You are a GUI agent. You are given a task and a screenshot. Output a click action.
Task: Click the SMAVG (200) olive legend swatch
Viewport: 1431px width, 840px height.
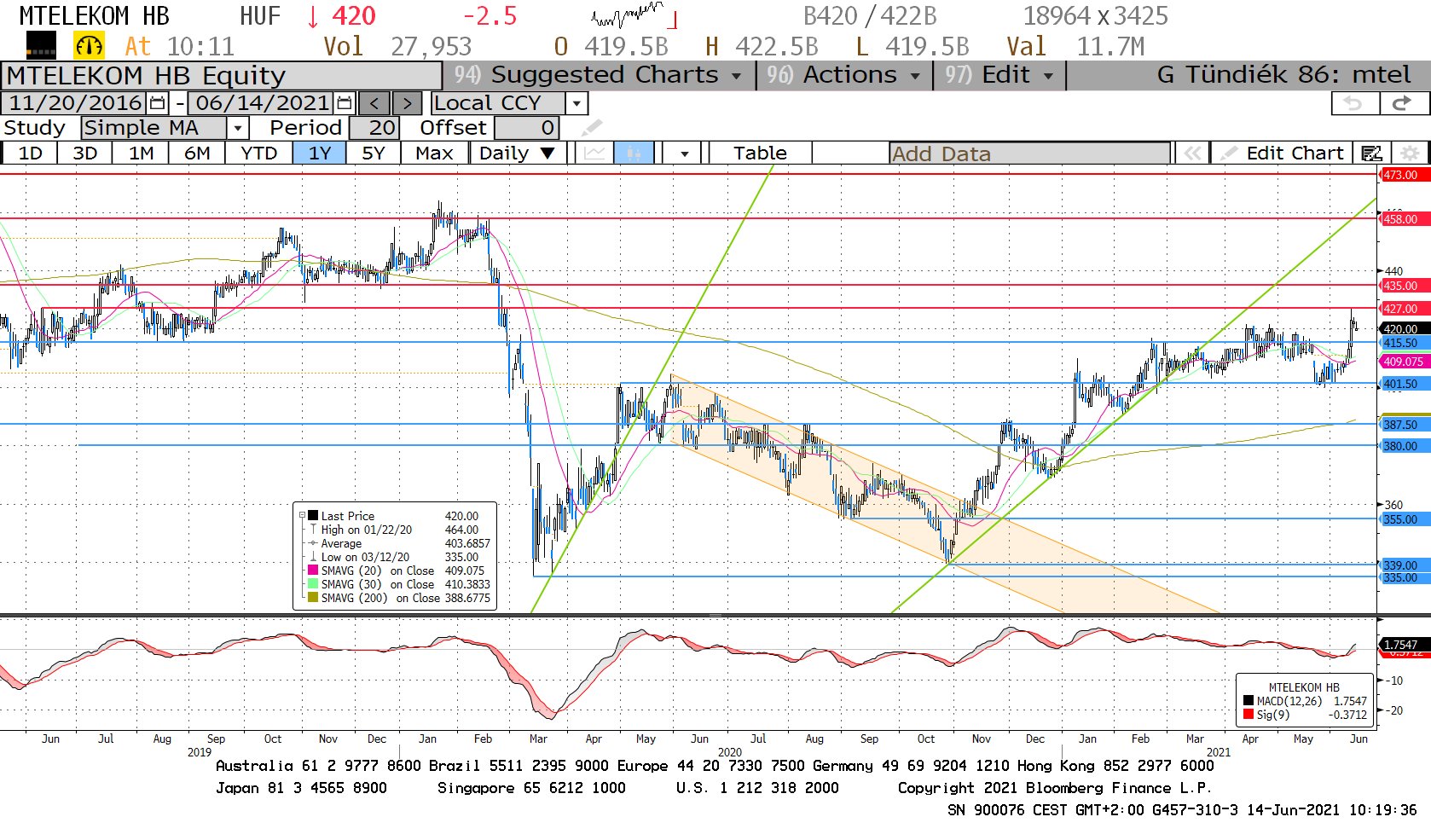[313, 598]
